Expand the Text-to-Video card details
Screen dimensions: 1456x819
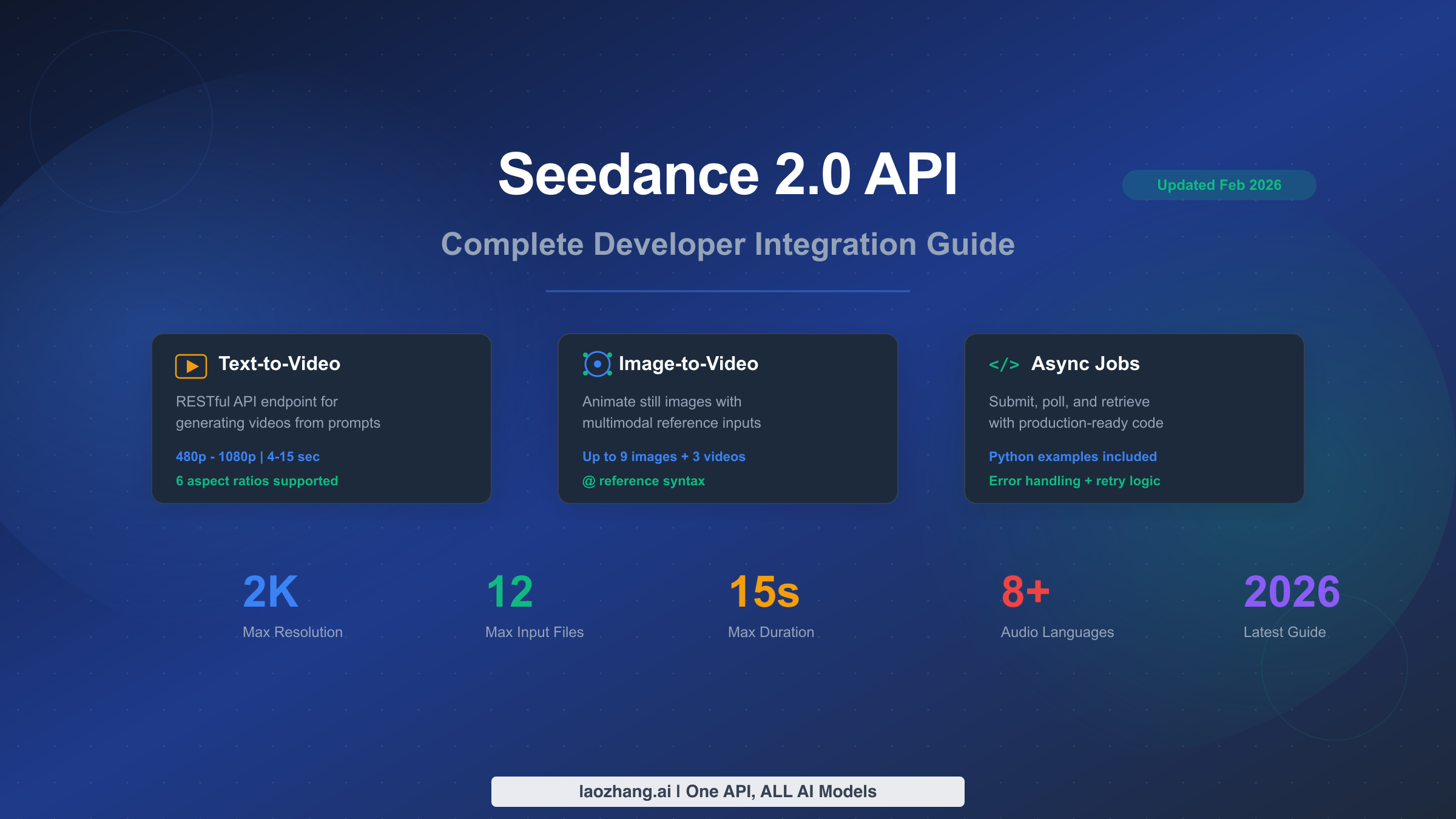(x=321, y=417)
